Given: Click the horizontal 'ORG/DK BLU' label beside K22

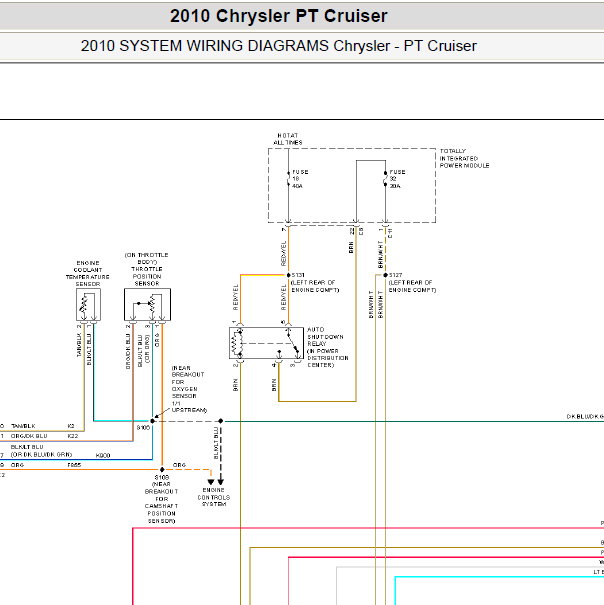Looking at the screenshot, I should pyautogui.click(x=29, y=436).
